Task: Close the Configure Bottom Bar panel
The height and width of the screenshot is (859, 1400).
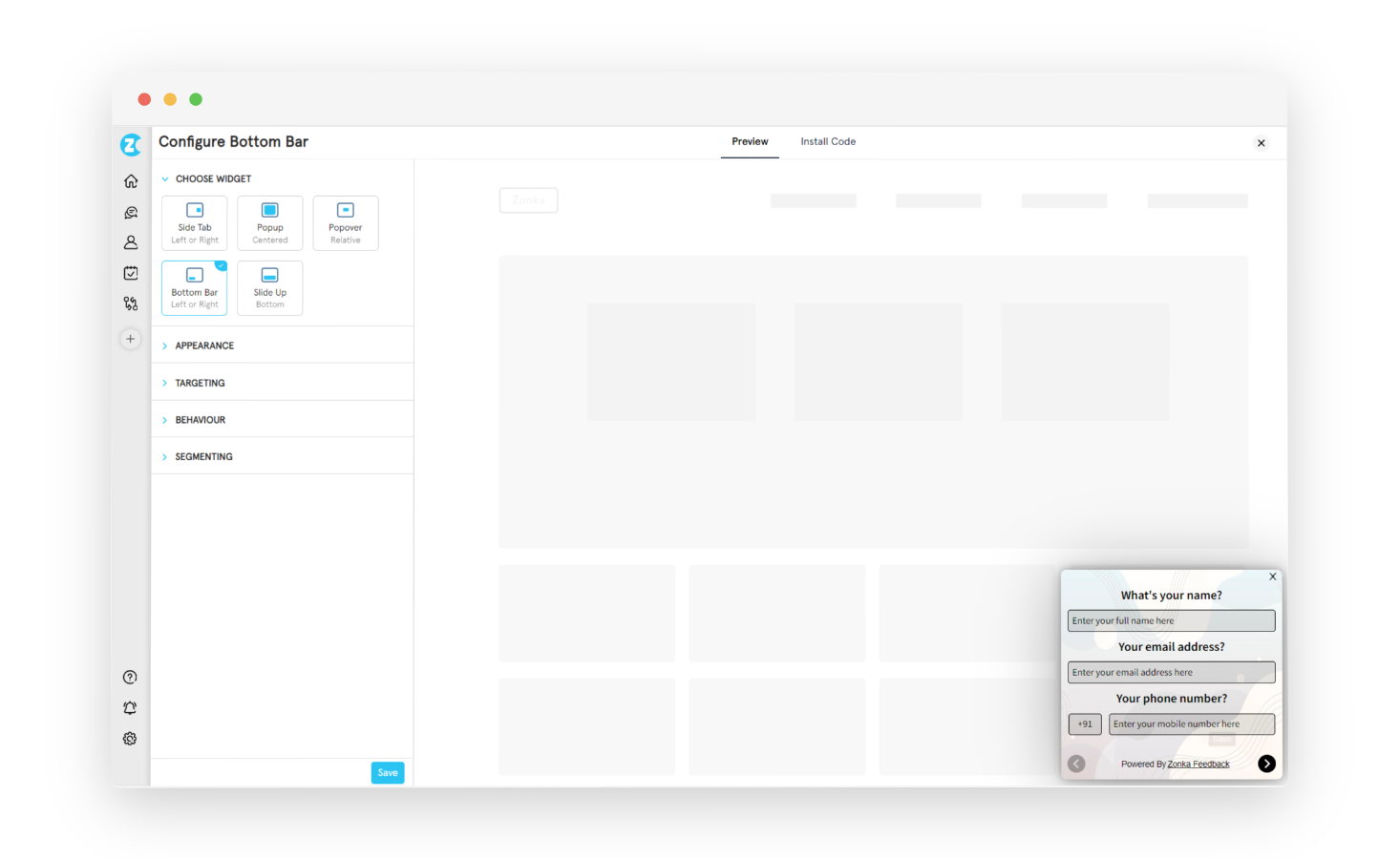Action: tap(1262, 143)
